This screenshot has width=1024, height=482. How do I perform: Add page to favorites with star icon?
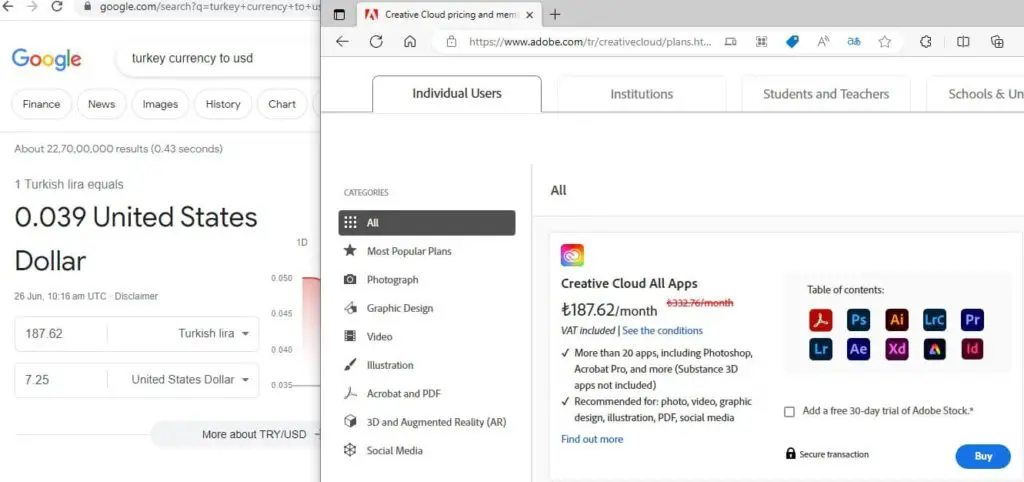[885, 42]
